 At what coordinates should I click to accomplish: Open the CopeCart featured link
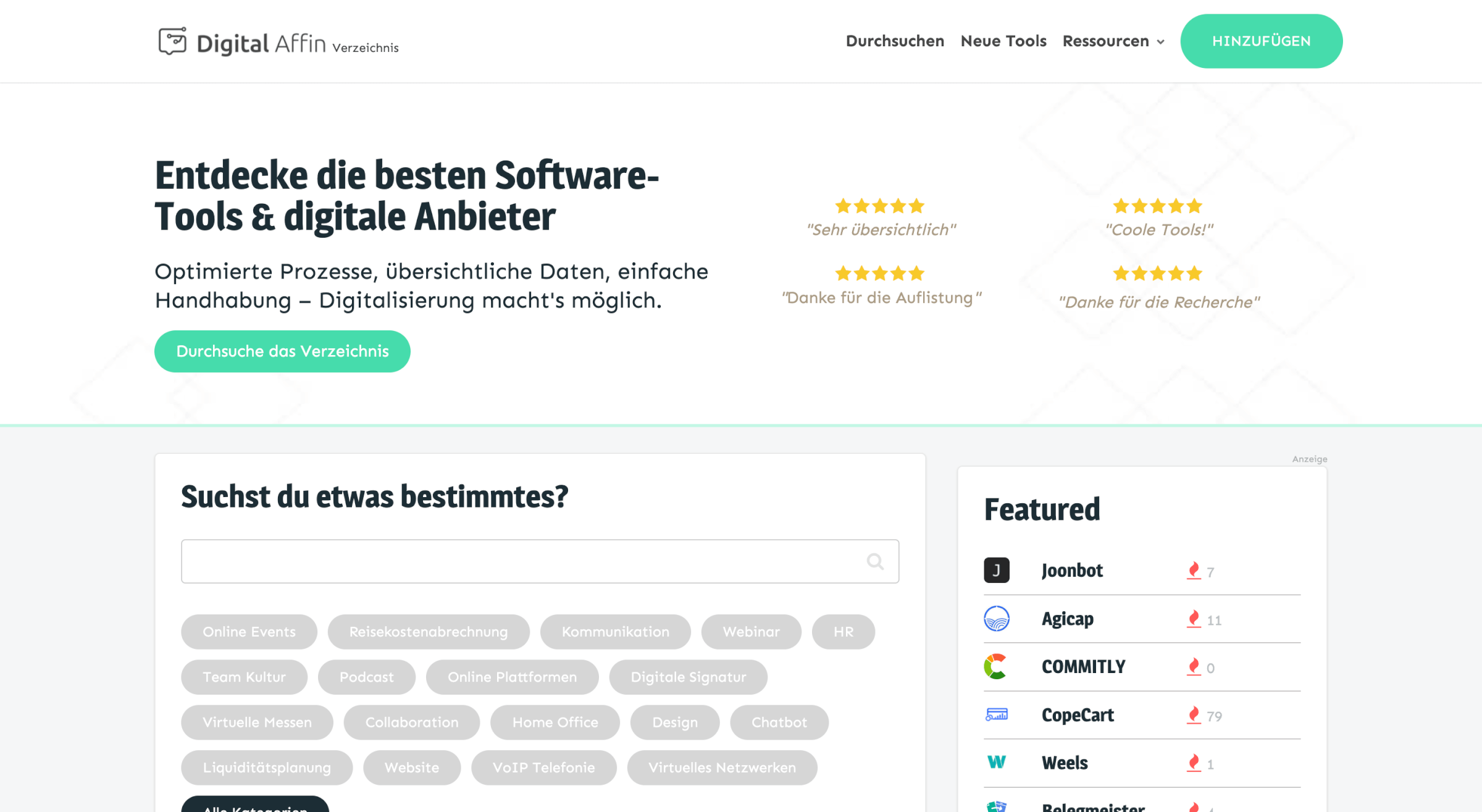pyautogui.click(x=1078, y=715)
